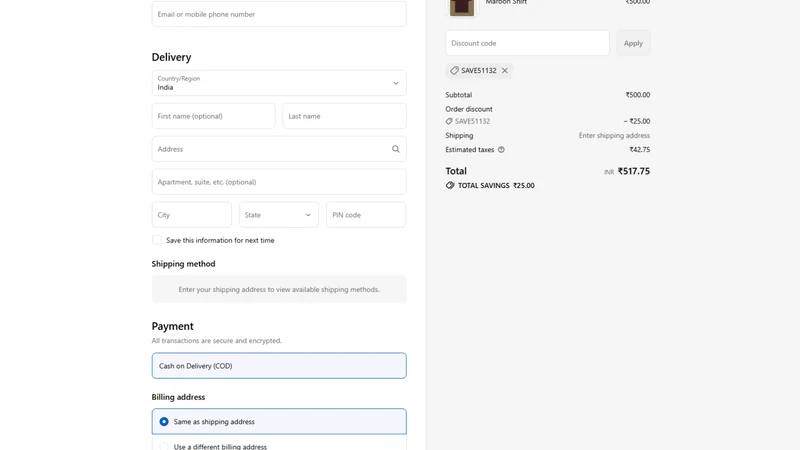Viewport: 800px width, 450px height.
Task: Click the Total Savings tag icon
Action: (x=449, y=185)
